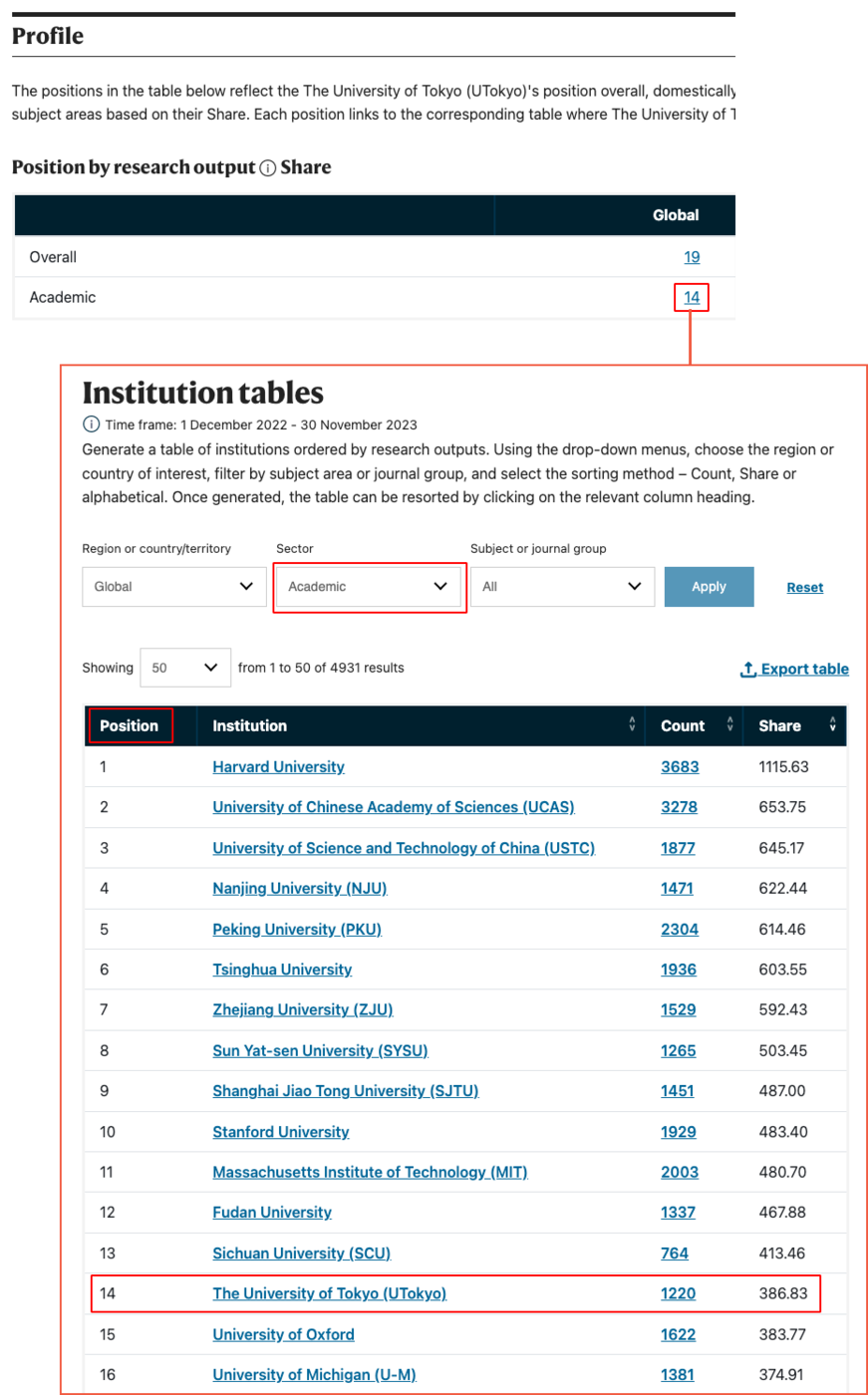
Task: Open the Tsinghua University link
Action: 282,970
